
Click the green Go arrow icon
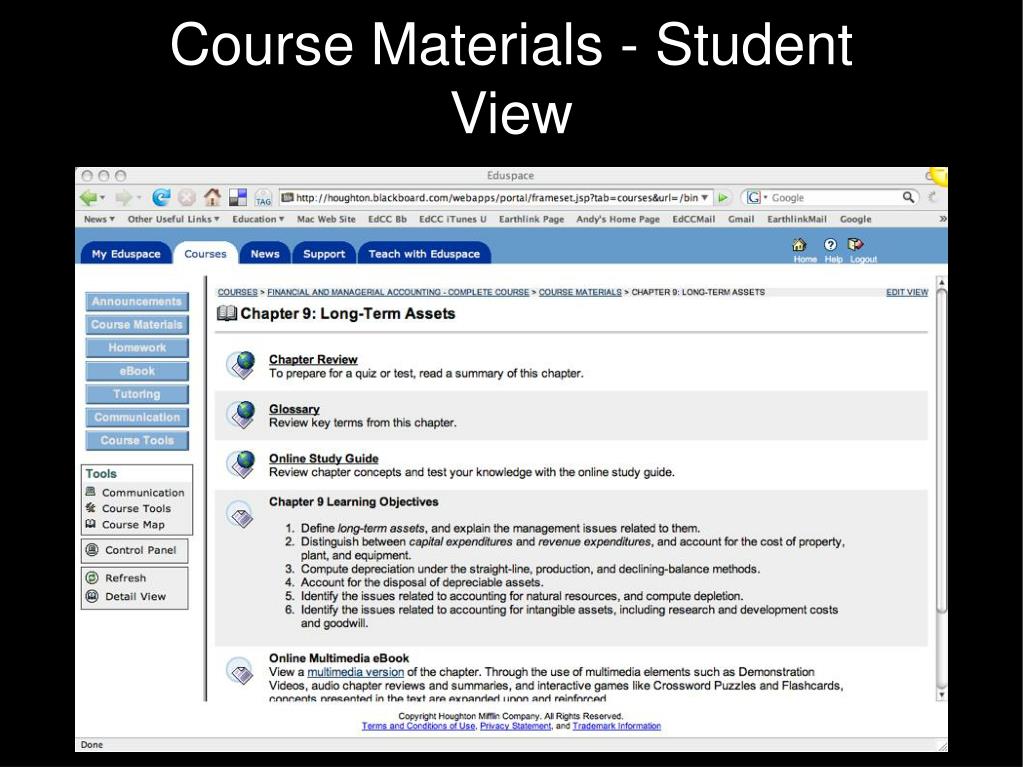click(723, 197)
